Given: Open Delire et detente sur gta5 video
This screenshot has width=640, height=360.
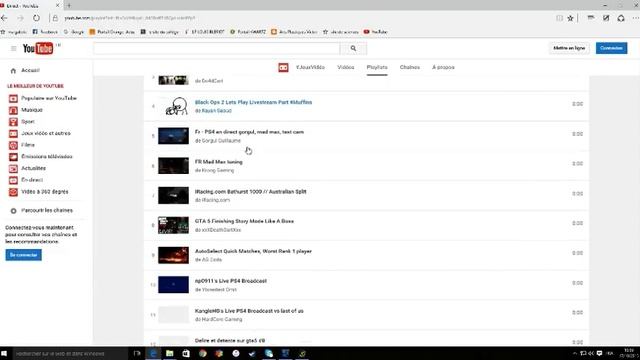Looking at the screenshot, I should (x=230, y=341).
